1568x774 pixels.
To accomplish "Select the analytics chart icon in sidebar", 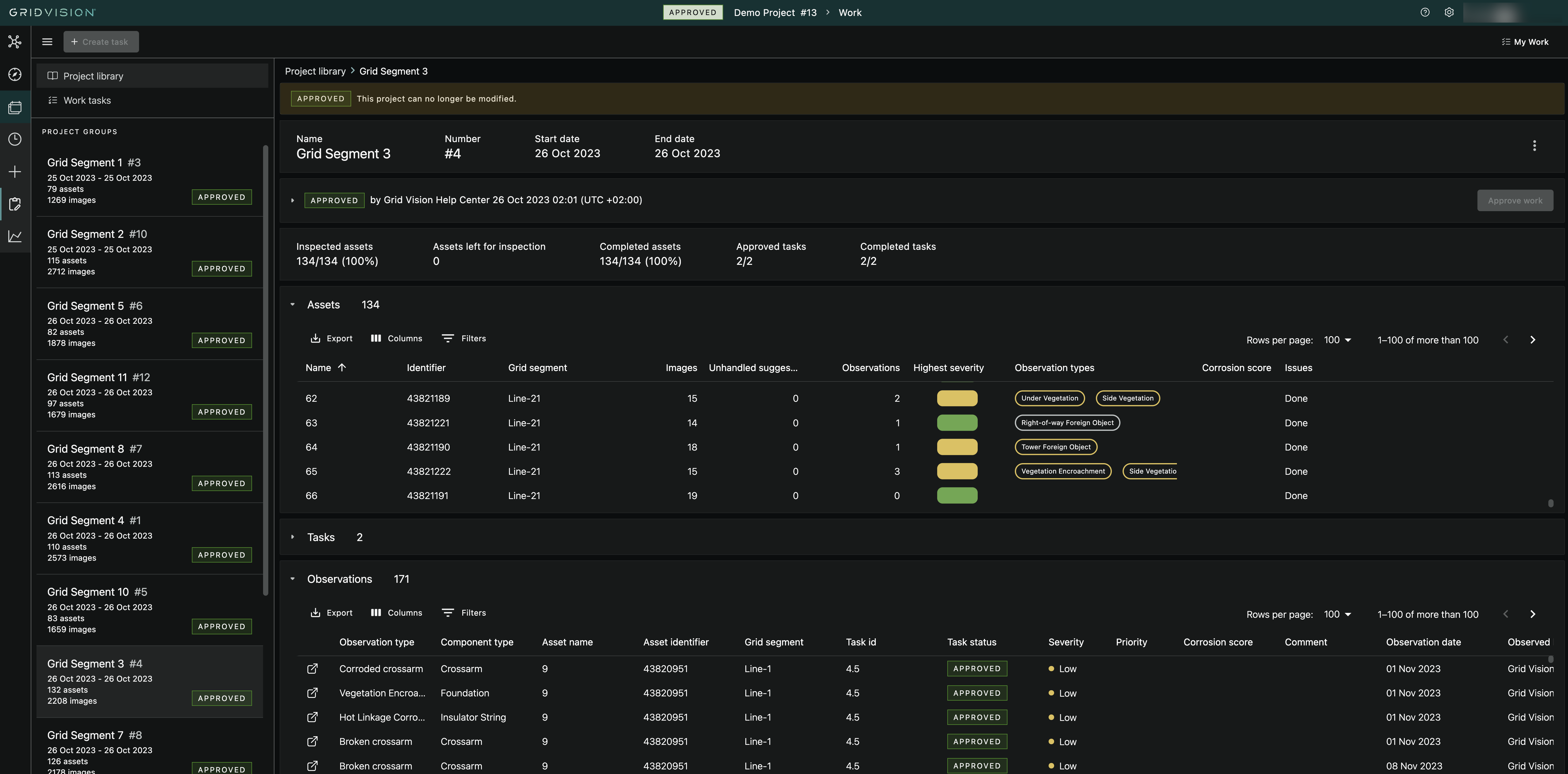I will [15, 236].
